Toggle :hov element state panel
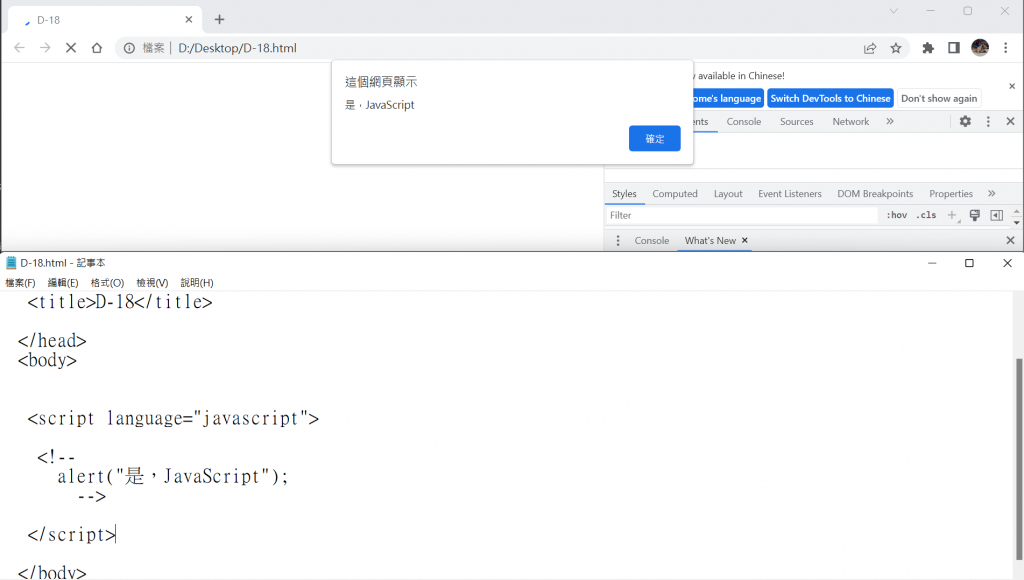The image size is (1024, 580). (897, 215)
